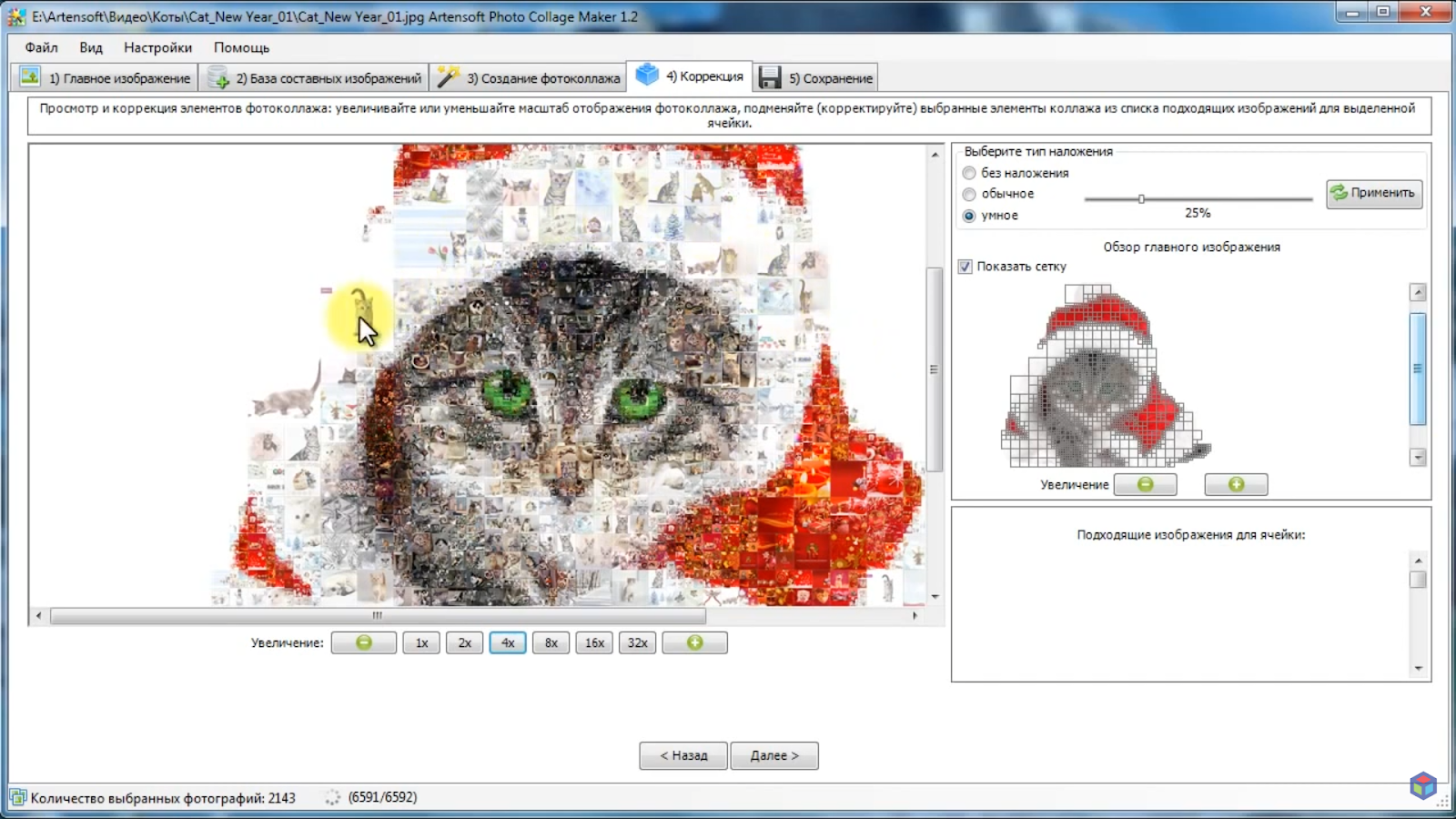Click the overview panel blue scrollbar thumb
The width and height of the screenshot is (1456, 819).
coord(1418,369)
